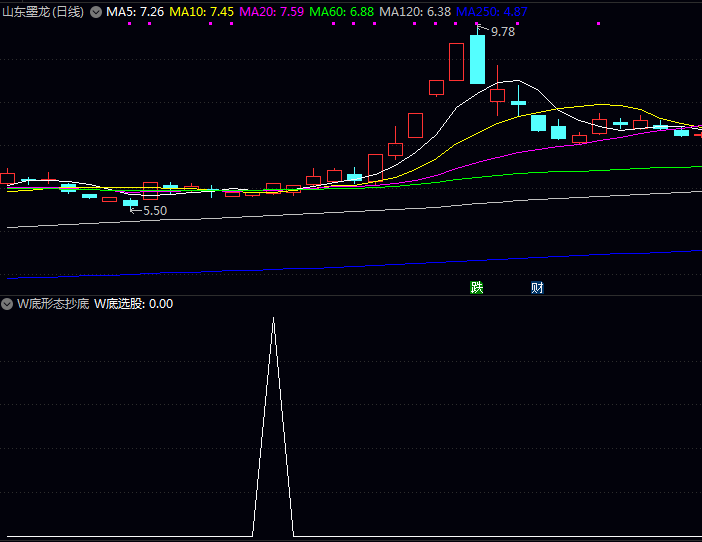Click the 9.78 high price label
The width and height of the screenshot is (702, 542).
503,32
